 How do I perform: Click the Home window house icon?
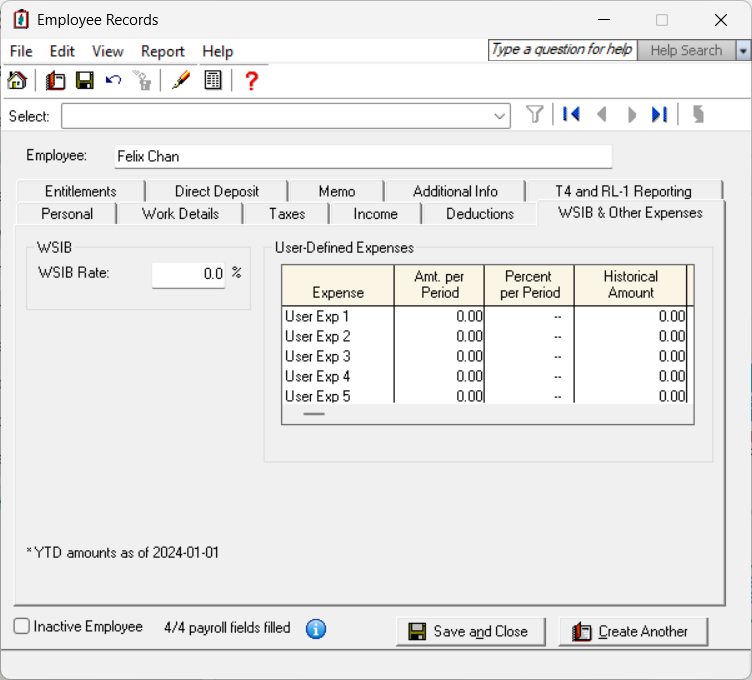[17, 80]
